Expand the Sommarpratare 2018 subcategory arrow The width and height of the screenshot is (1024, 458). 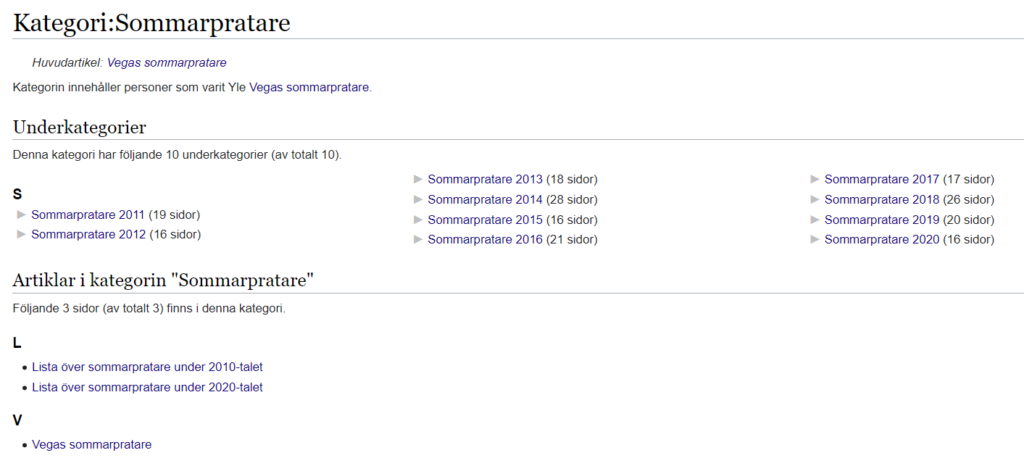(x=815, y=200)
